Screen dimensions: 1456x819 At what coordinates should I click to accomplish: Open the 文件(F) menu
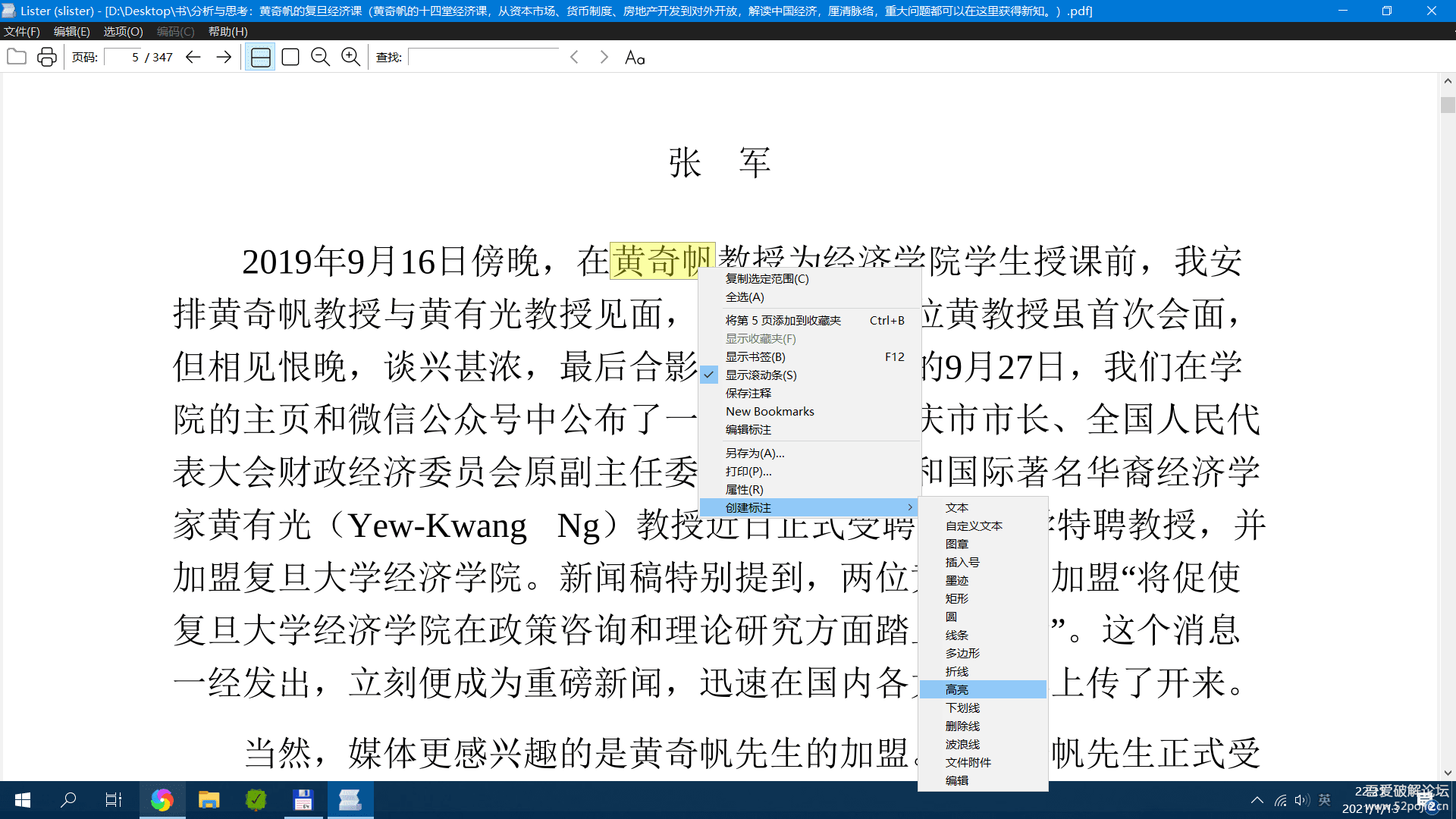coord(21,31)
